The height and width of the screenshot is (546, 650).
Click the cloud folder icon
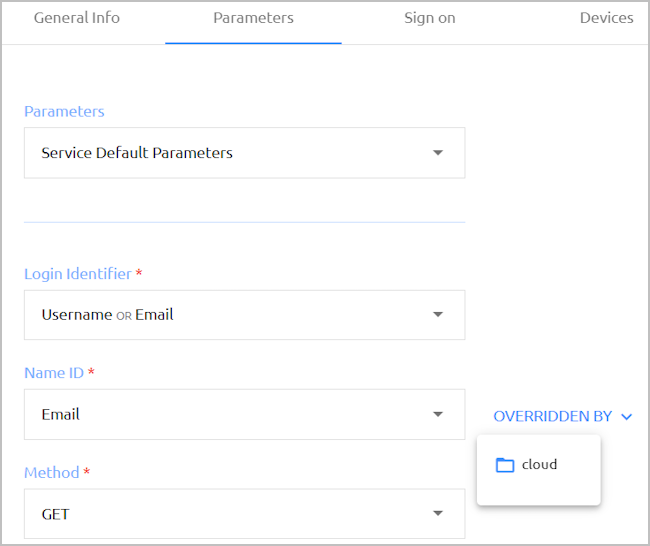coord(505,465)
